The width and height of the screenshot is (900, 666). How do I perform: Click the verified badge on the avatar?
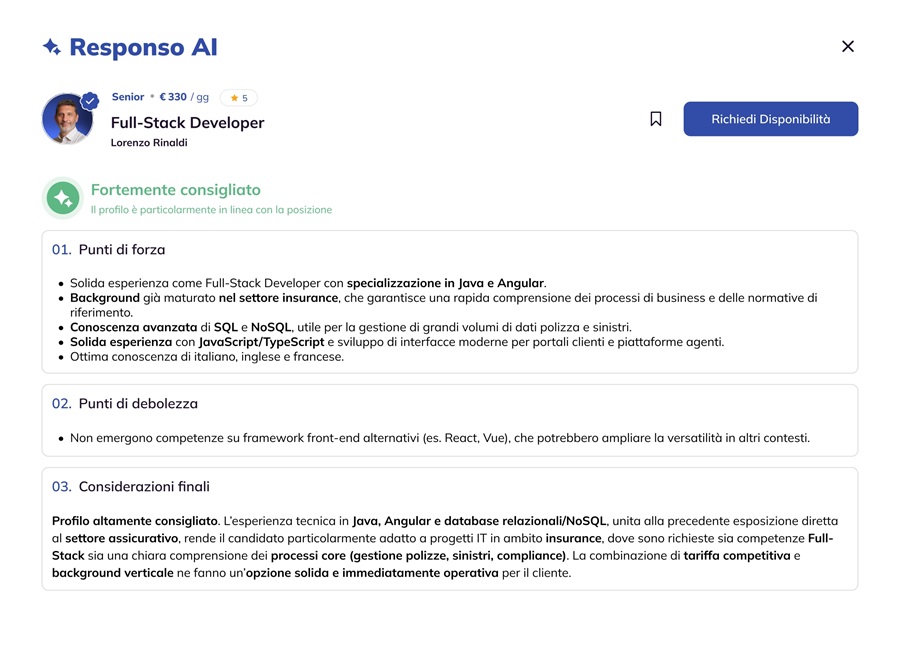coord(90,101)
